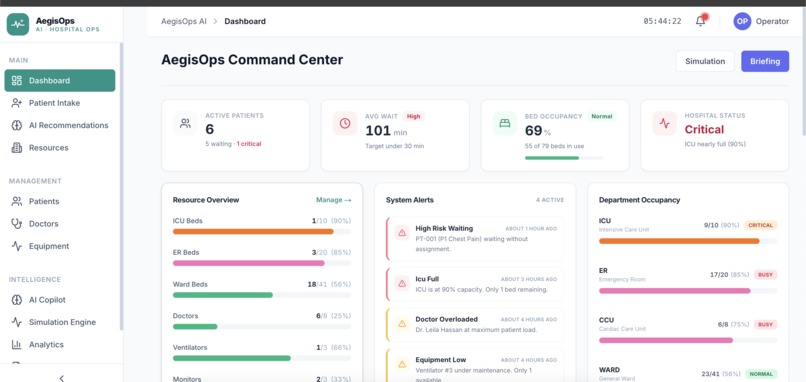Click the Avg Wait clock icon

(x=345, y=123)
